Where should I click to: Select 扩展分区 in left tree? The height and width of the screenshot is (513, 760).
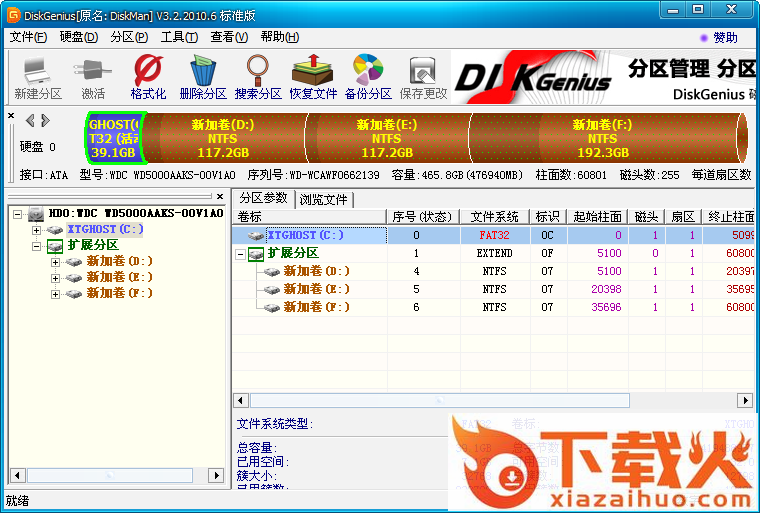click(x=93, y=245)
